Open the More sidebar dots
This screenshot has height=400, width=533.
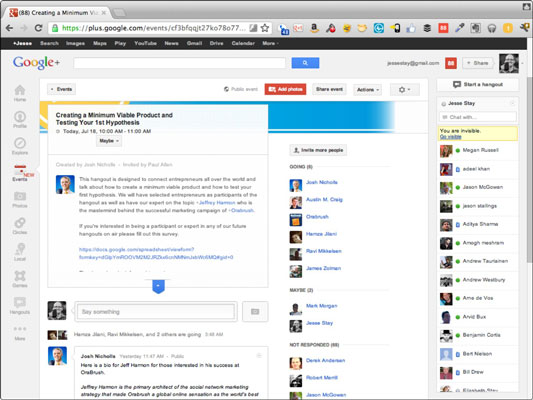[x=20, y=329]
